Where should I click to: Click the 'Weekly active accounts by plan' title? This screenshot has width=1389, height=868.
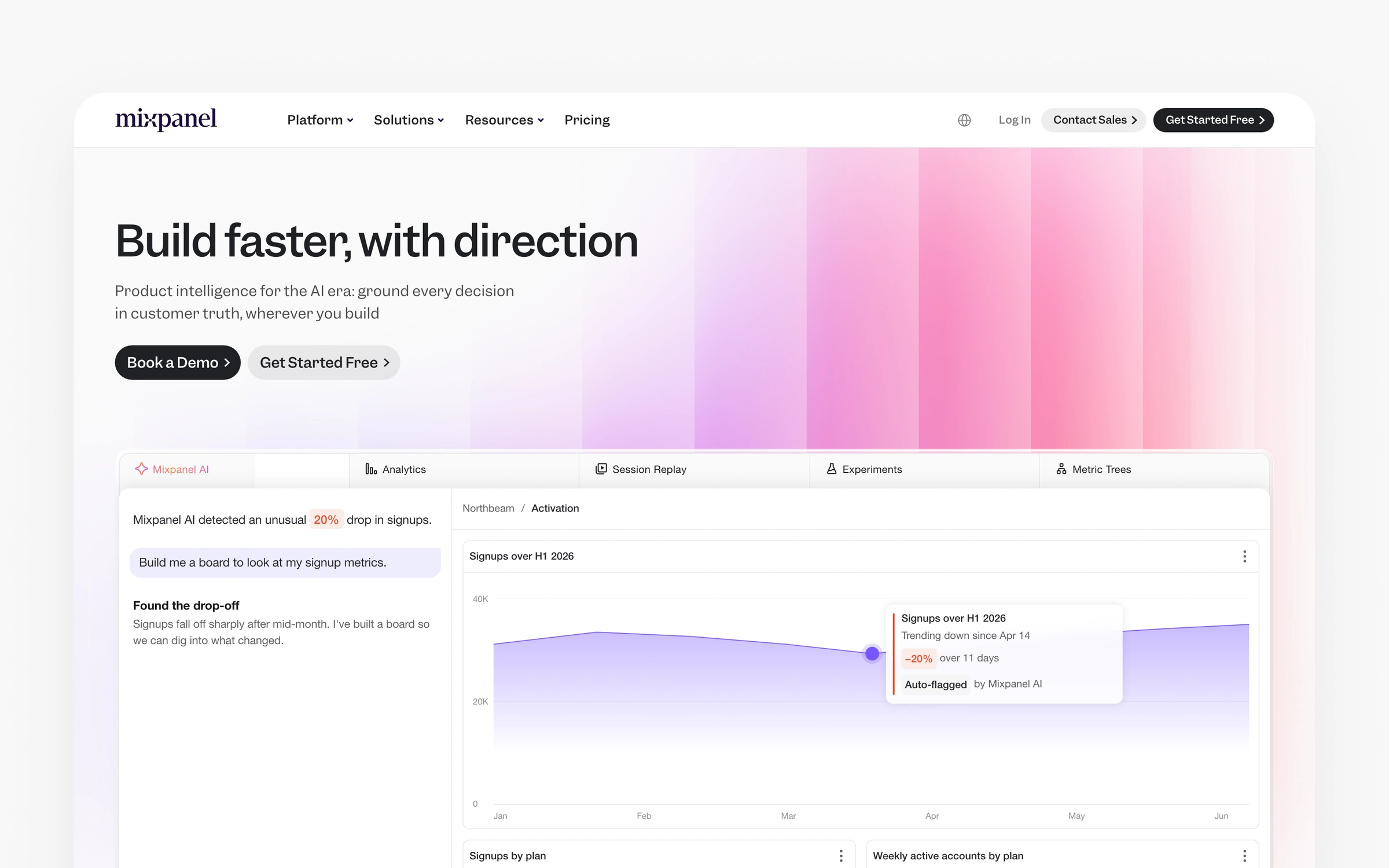click(948, 856)
